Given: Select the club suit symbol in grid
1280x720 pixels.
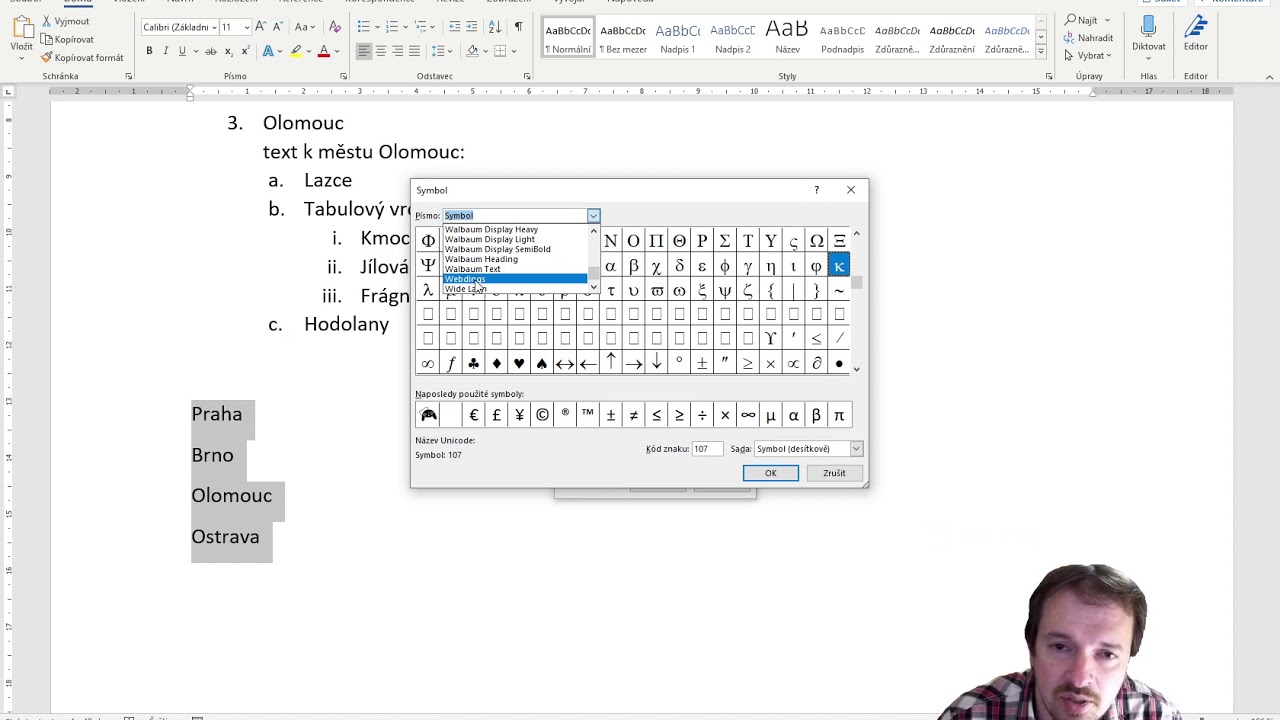Looking at the screenshot, I should coord(473,363).
